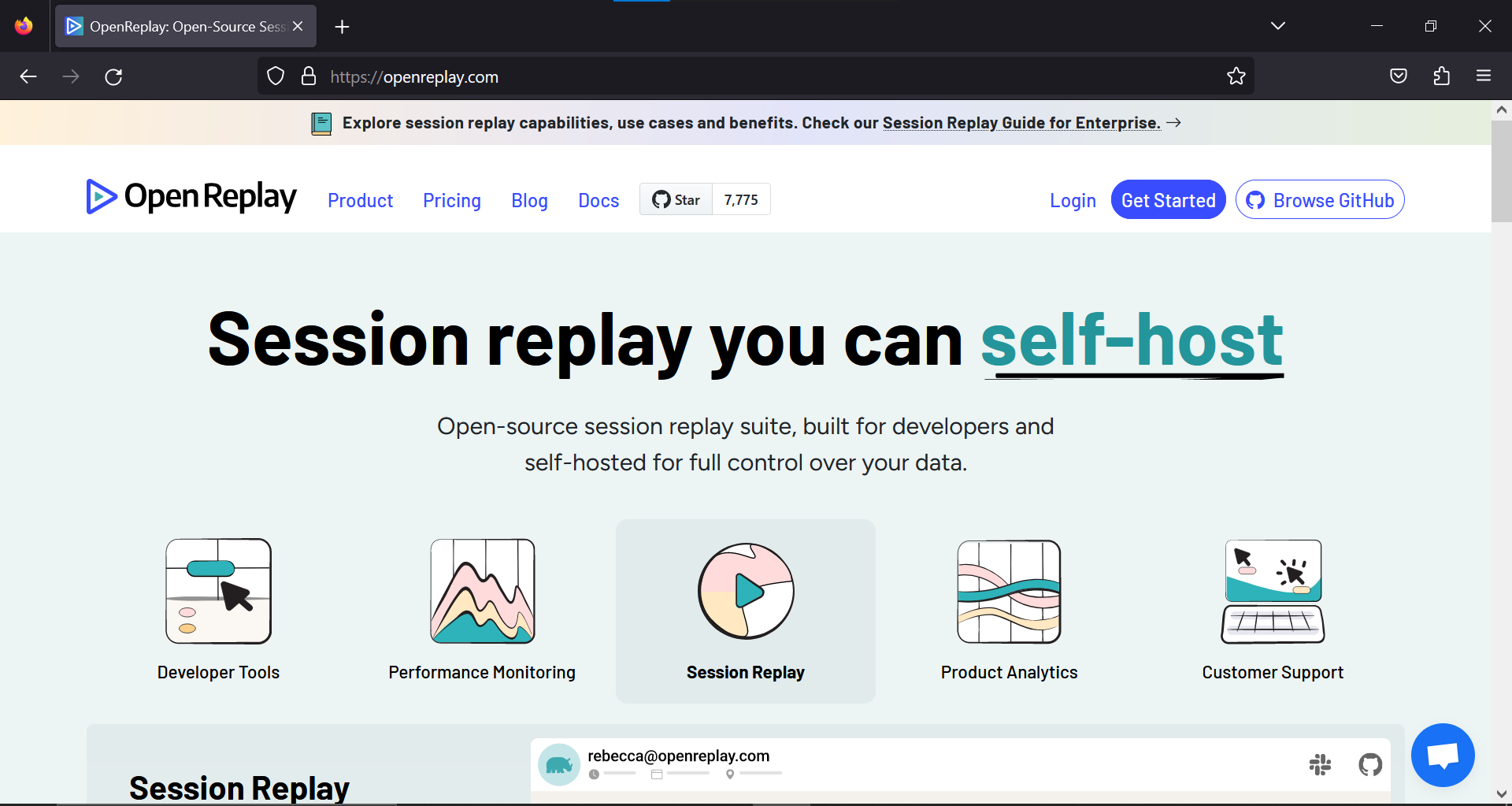Click the Firefox logo icon
Image resolution: width=1512 pixels, height=806 pixels.
tap(24, 26)
